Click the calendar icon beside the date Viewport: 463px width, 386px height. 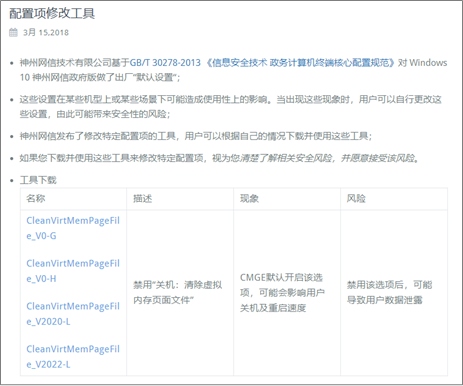point(13,32)
